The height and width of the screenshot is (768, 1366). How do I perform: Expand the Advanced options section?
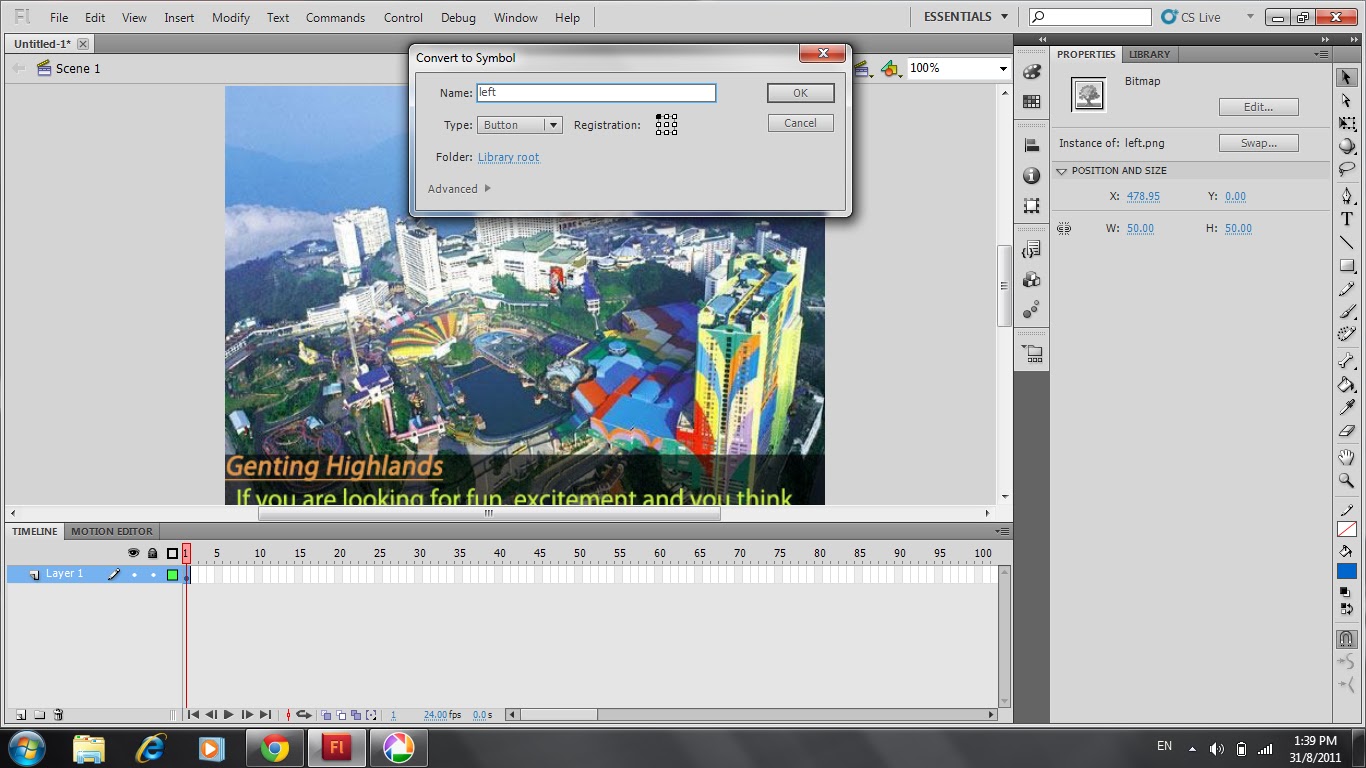click(x=459, y=189)
